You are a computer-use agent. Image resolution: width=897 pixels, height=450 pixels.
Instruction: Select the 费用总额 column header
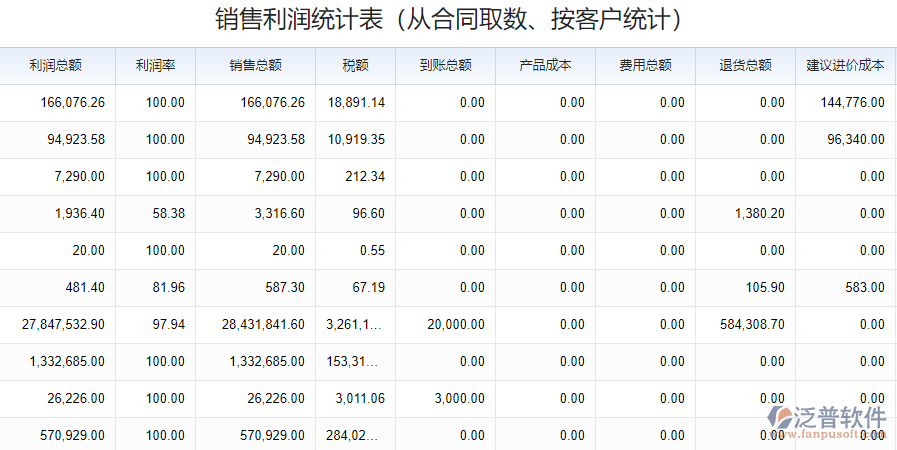tap(645, 66)
